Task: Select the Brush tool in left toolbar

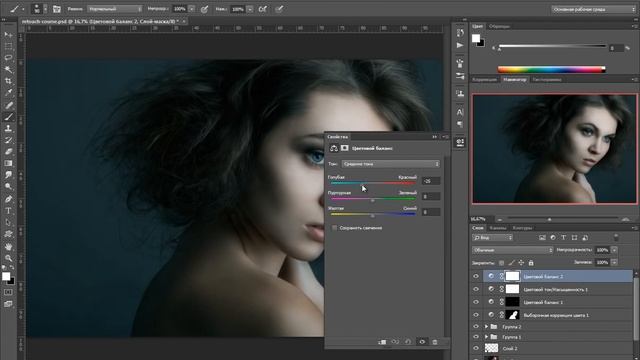Action: click(x=8, y=117)
